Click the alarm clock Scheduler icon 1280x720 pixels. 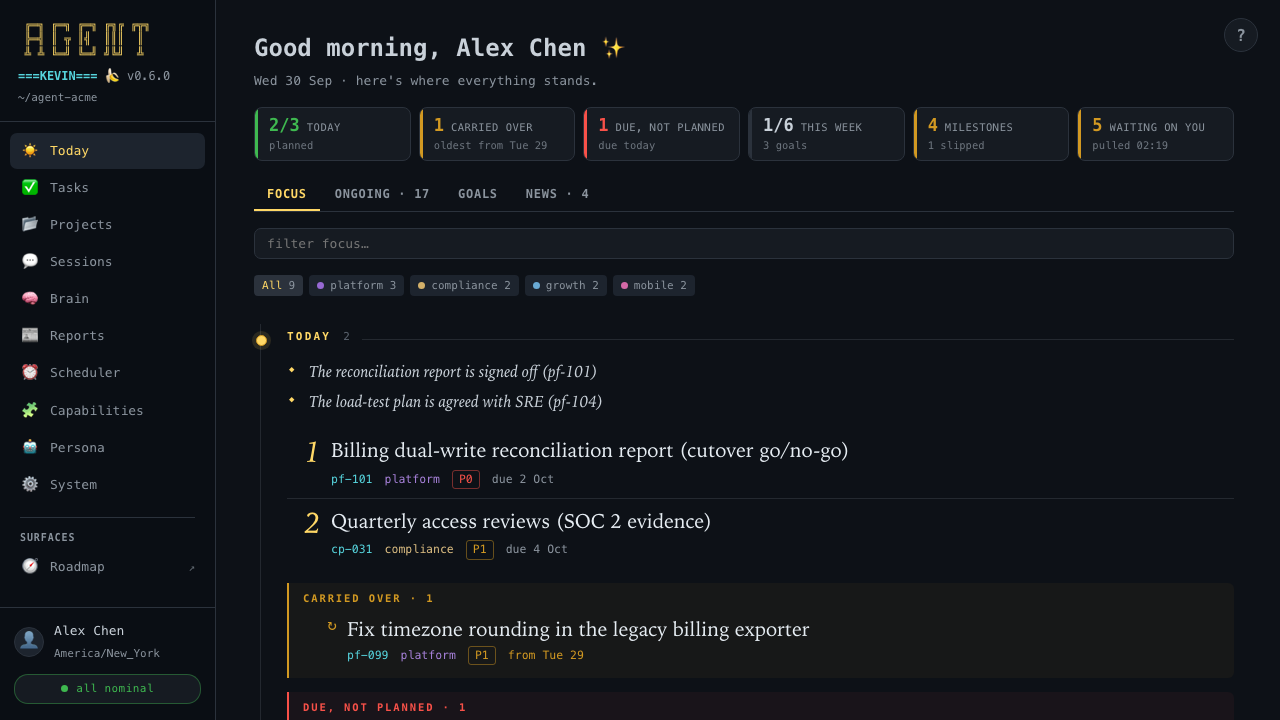(x=30, y=372)
